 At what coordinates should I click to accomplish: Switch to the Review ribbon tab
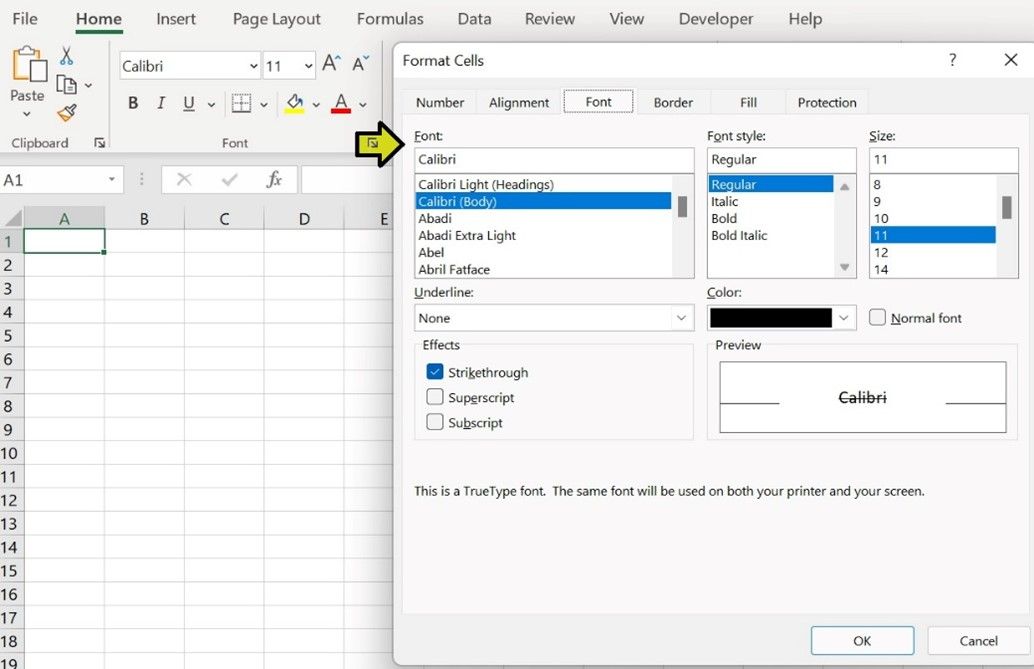coord(549,18)
